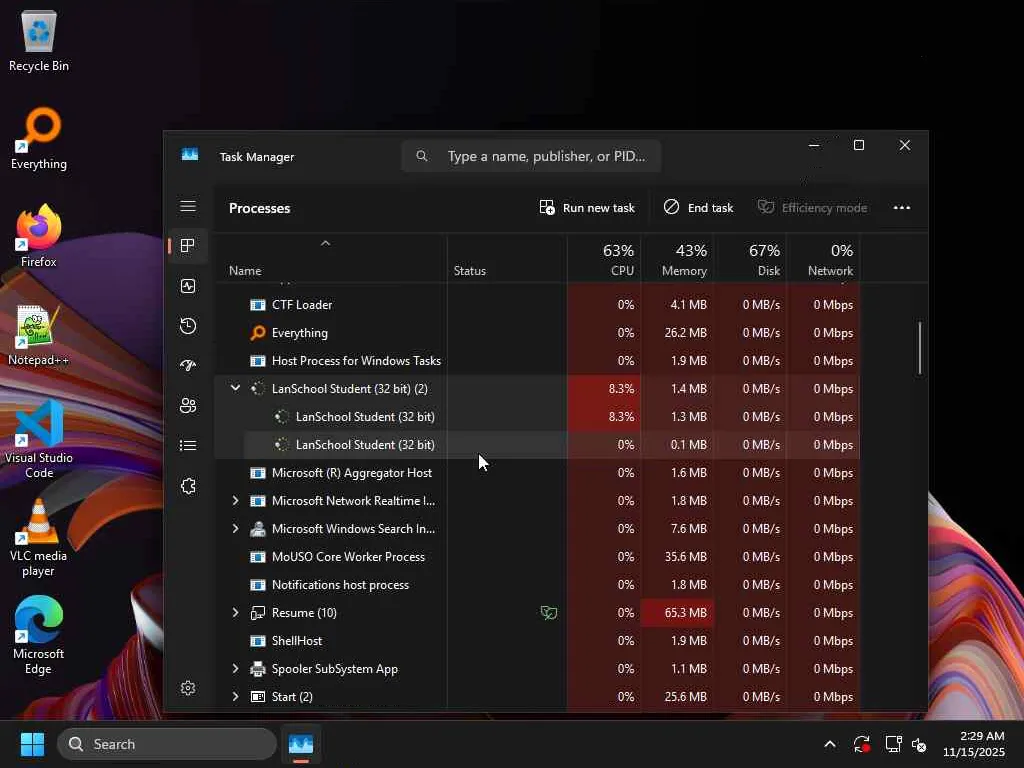The width and height of the screenshot is (1024, 768).
Task: Expand the Microsoft Windows Search In... row
Action: tap(236, 529)
